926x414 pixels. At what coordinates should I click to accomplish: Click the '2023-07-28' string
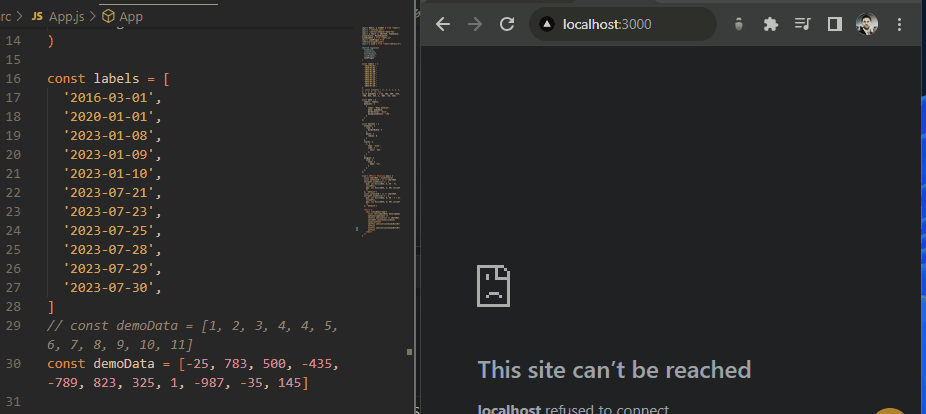[109, 250]
